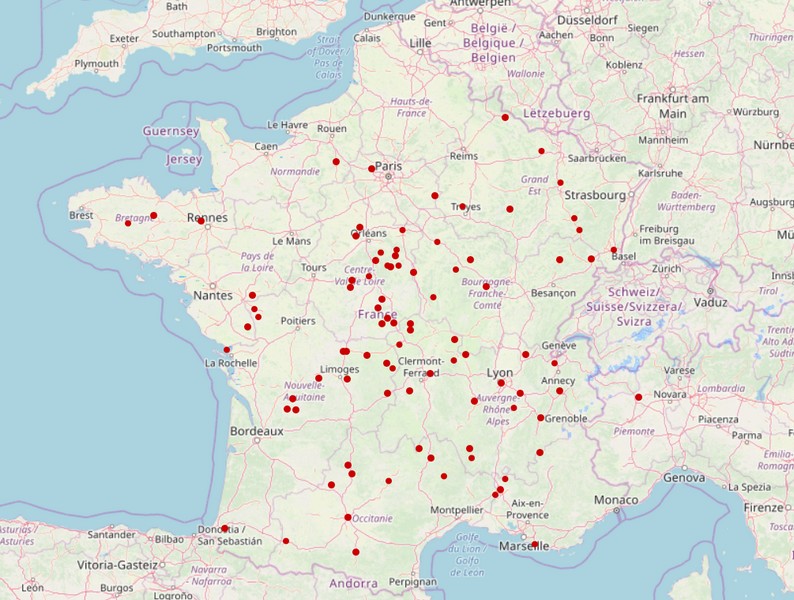Screen dimensions: 794x600
Task: Click the Grand Est region label
Action: pos(535,185)
